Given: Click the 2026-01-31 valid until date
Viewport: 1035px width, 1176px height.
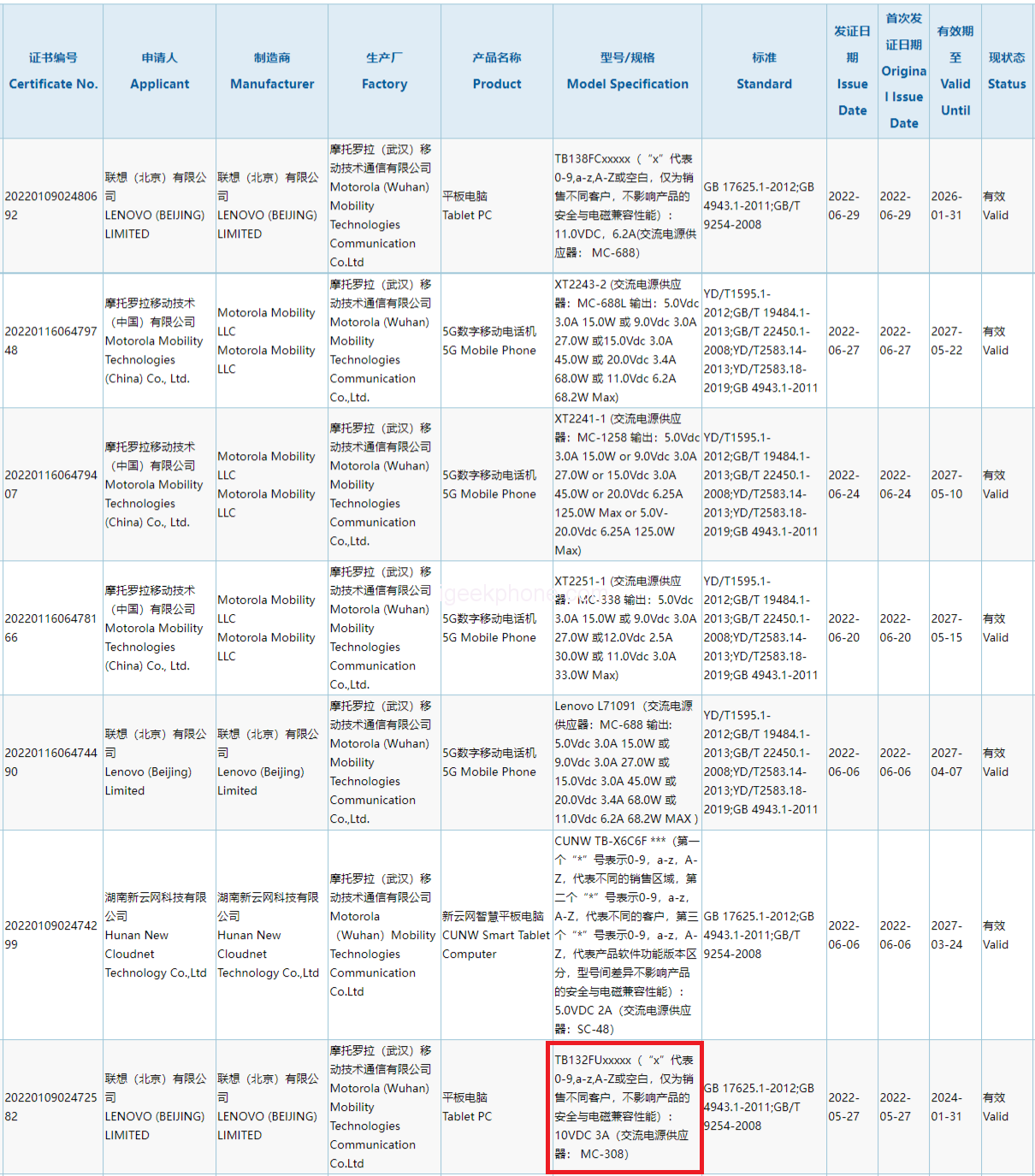Looking at the screenshot, I should [x=947, y=206].
